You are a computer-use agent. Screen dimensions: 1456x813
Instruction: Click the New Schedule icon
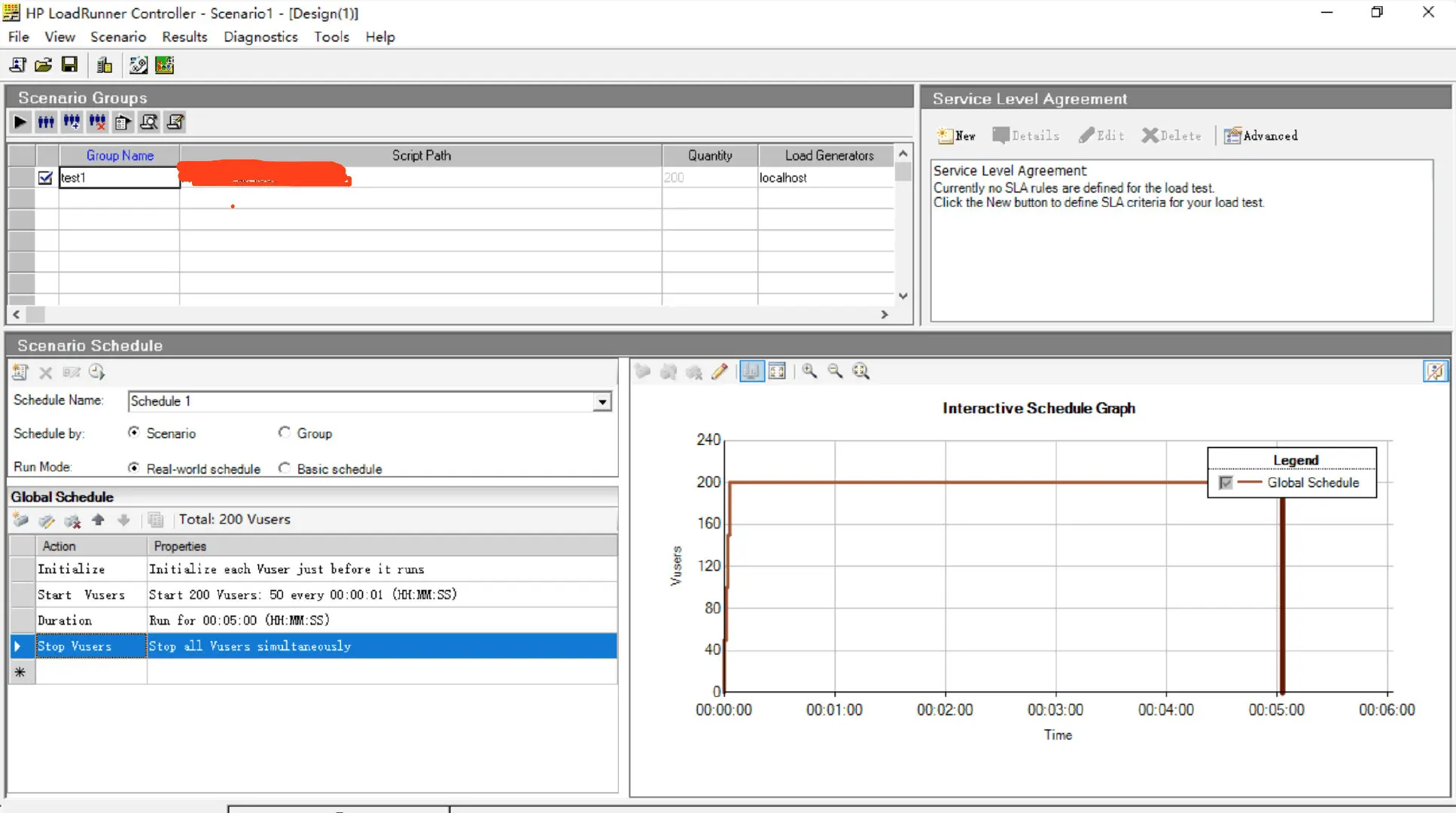(20, 372)
